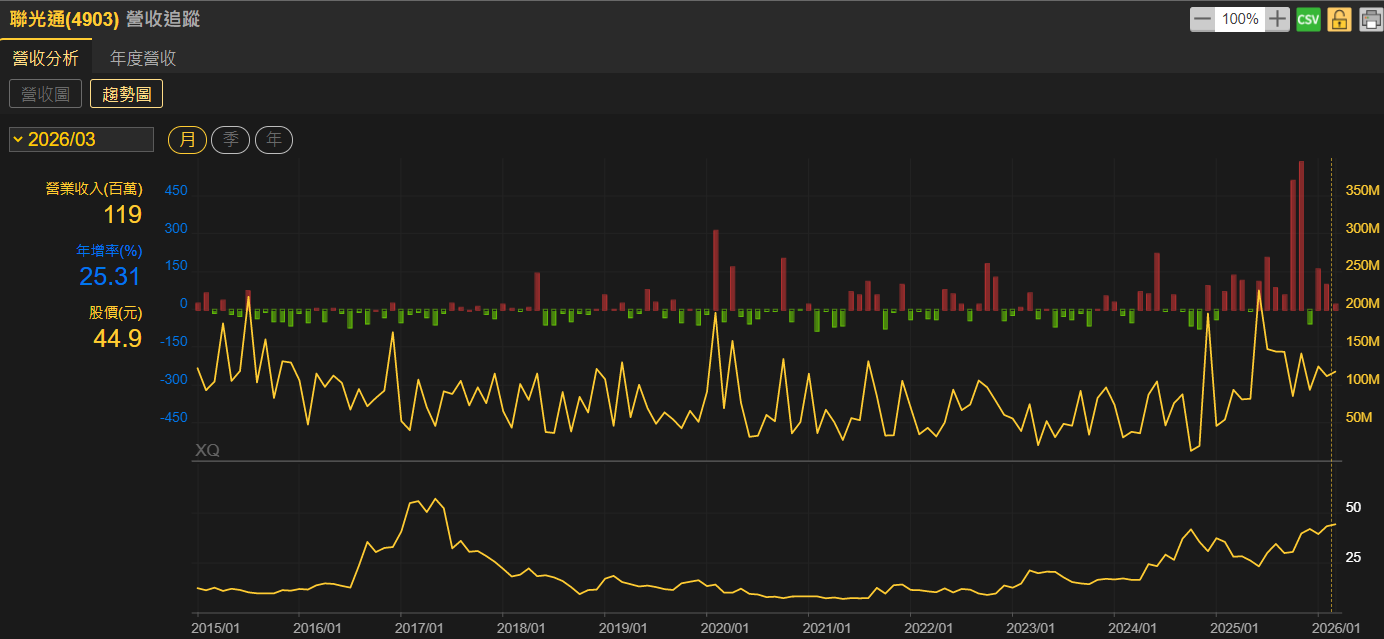Open the 營收分析 tab

[x=45, y=58]
